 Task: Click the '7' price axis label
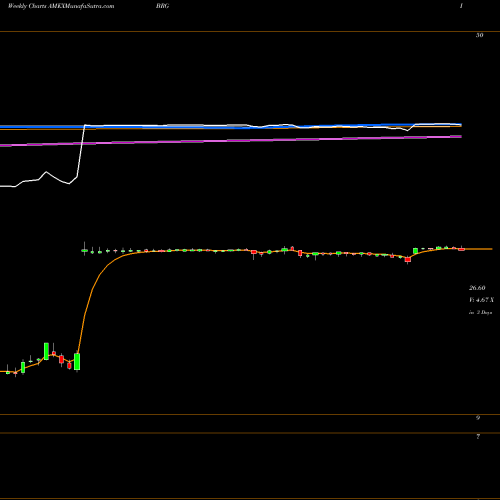(x=478, y=436)
